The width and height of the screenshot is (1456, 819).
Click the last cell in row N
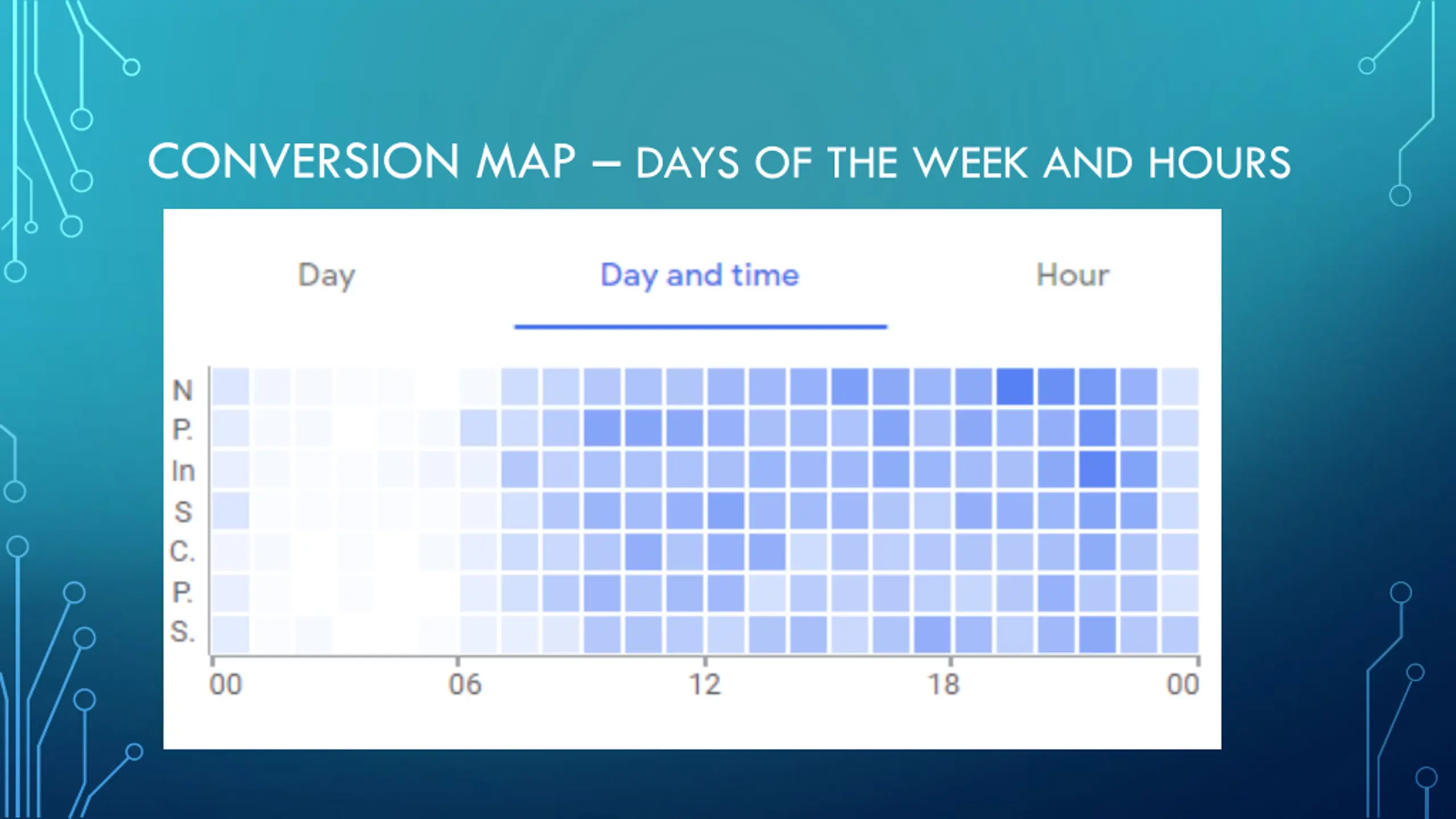[x=1180, y=387]
